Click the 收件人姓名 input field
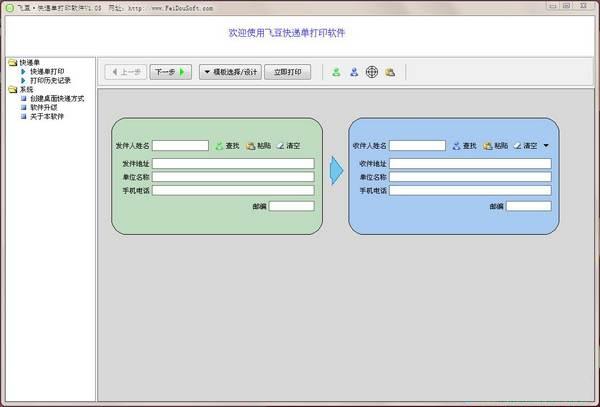The height and width of the screenshot is (407, 600). click(417, 145)
